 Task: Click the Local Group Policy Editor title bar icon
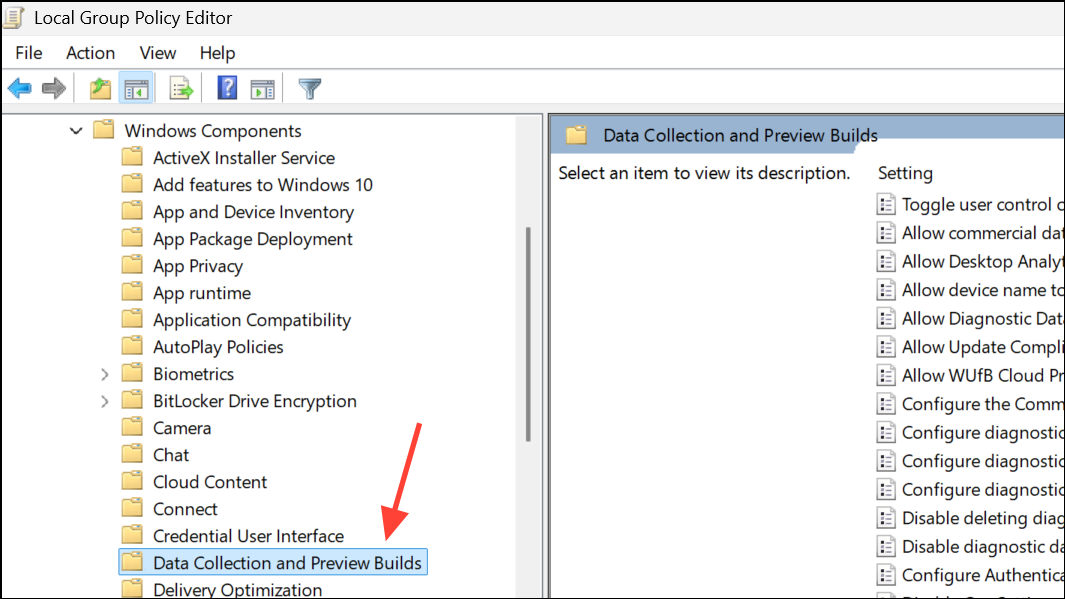point(13,16)
